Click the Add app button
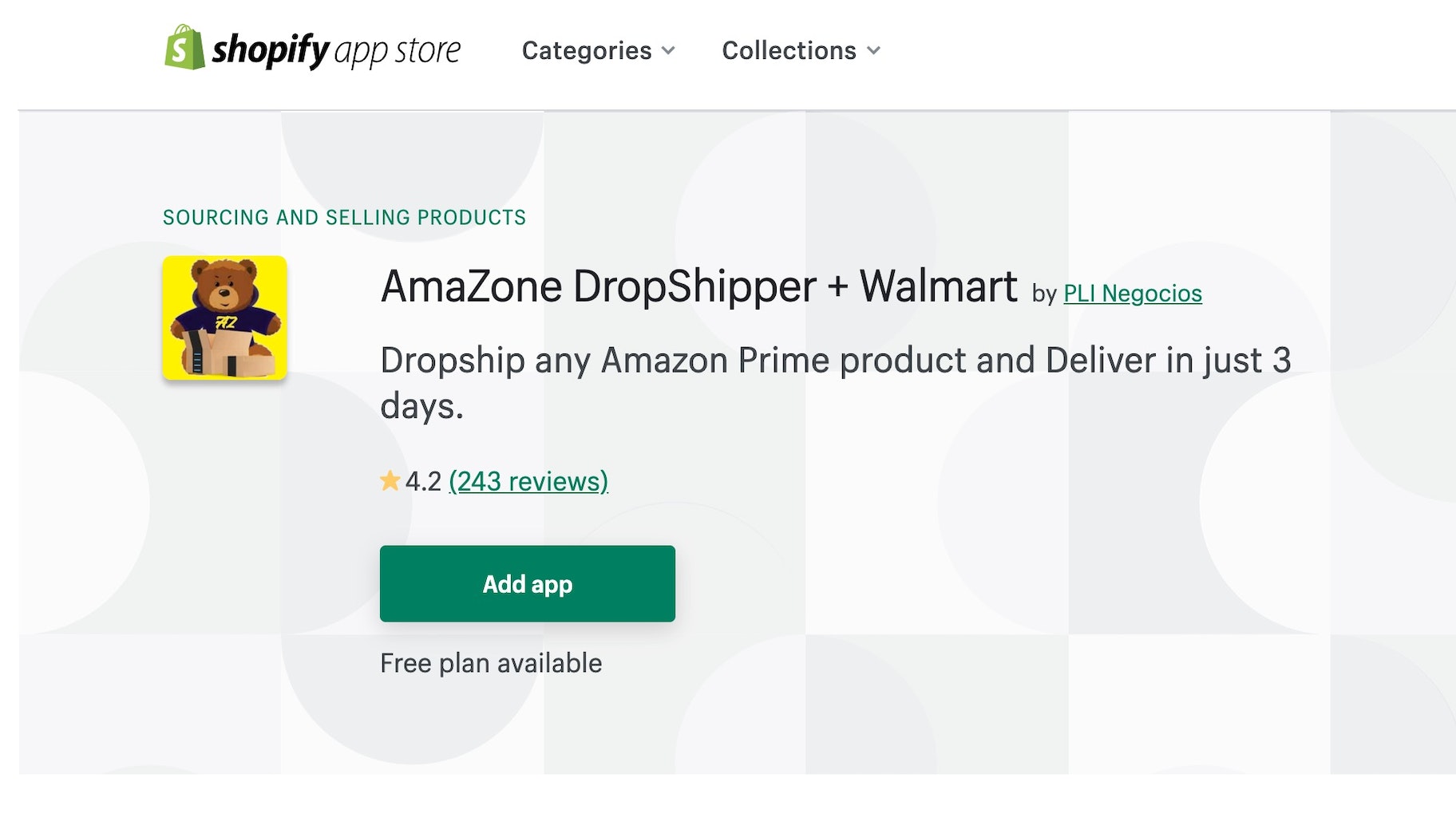The height and width of the screenshot is (829, 1456). point(527,583)
